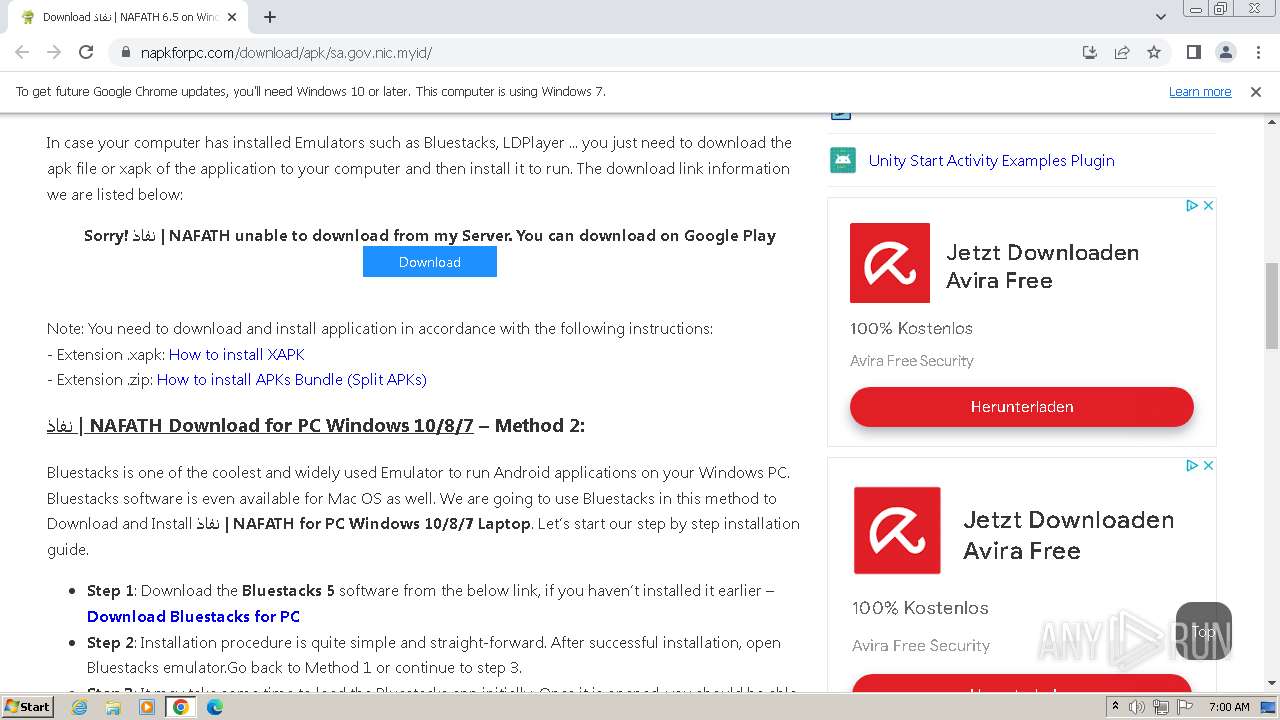Open How to install XAPK link

237,354
